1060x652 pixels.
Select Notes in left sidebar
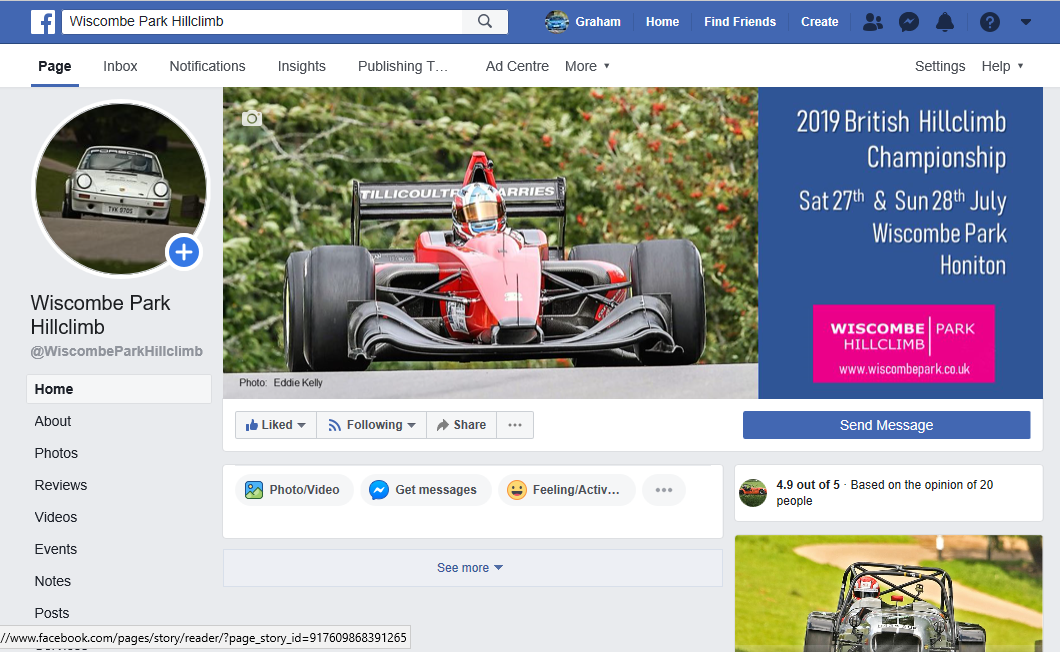tap(53, 581)
